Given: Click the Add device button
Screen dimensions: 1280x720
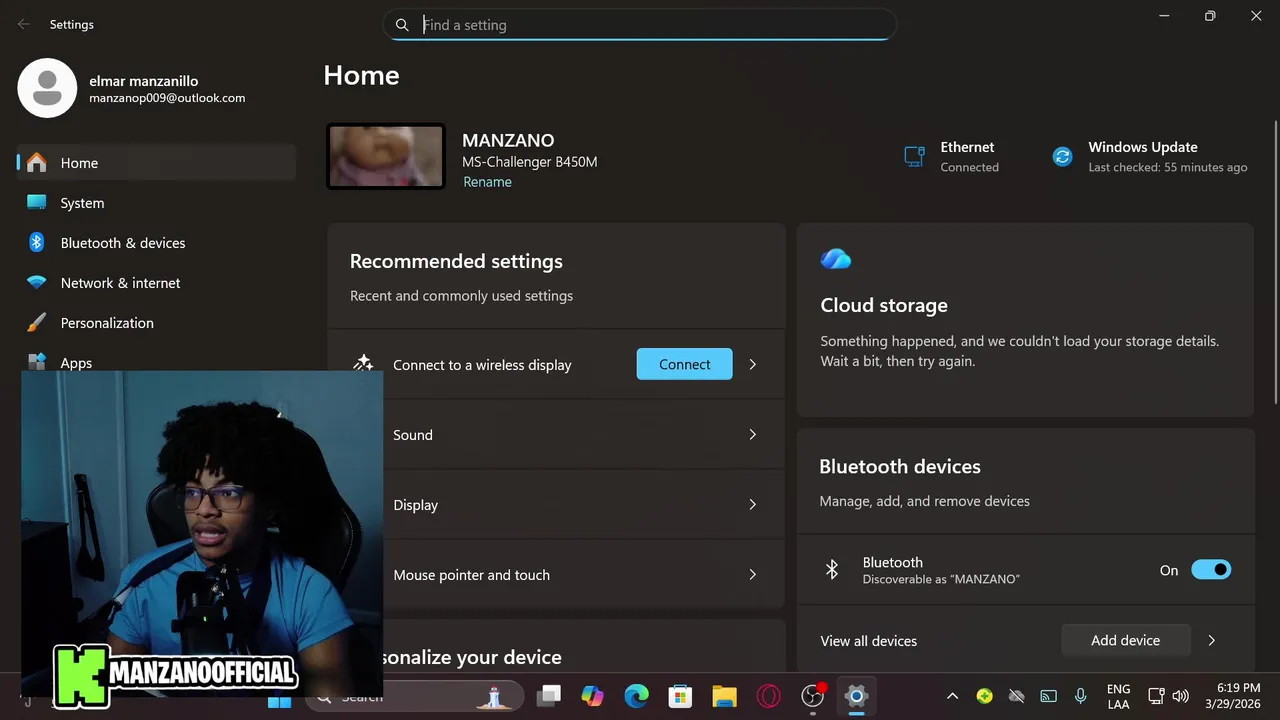Looking at the screenshot, I should pos(1125,640).
